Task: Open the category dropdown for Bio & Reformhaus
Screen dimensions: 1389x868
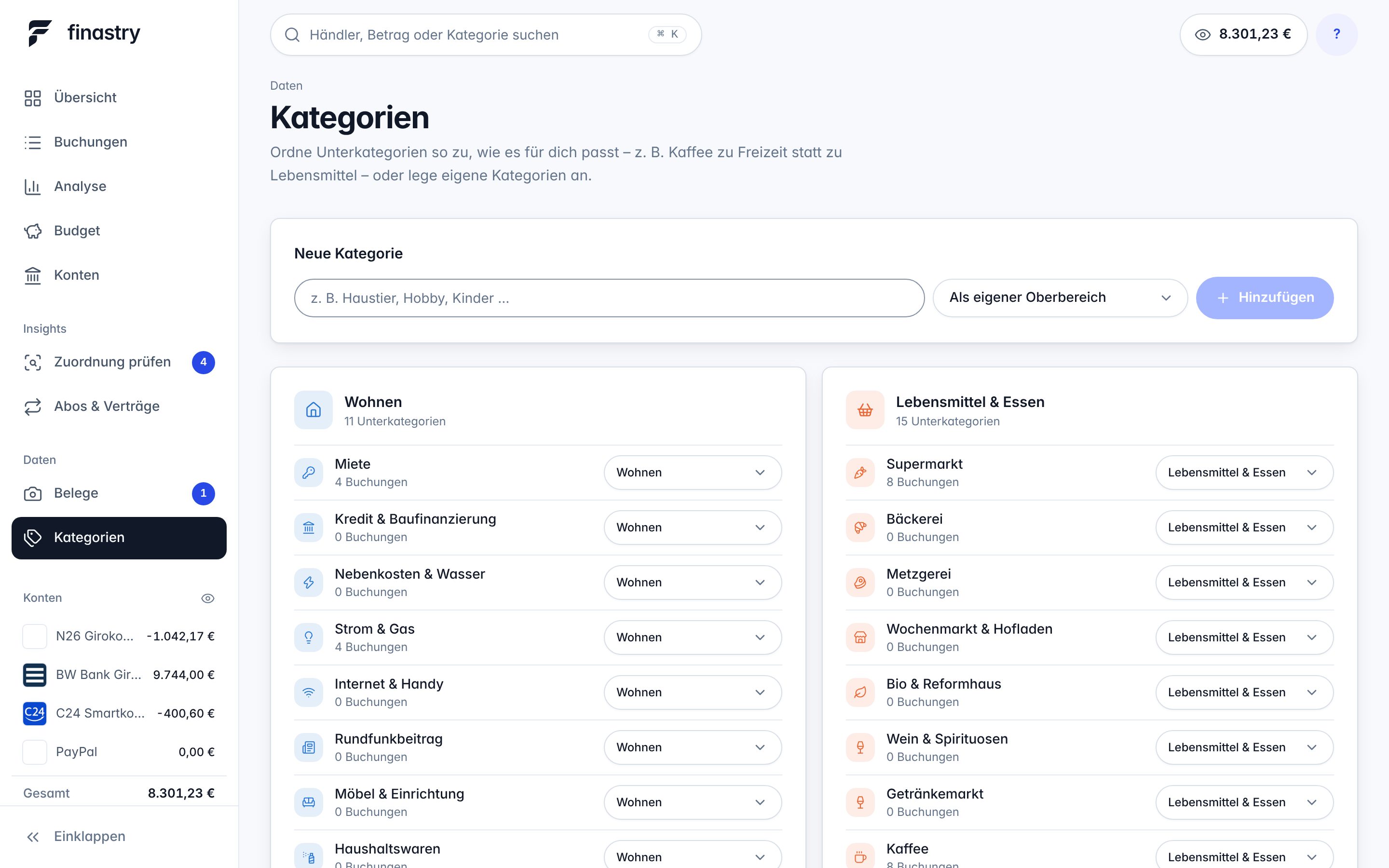Action: coord(1244,692)
